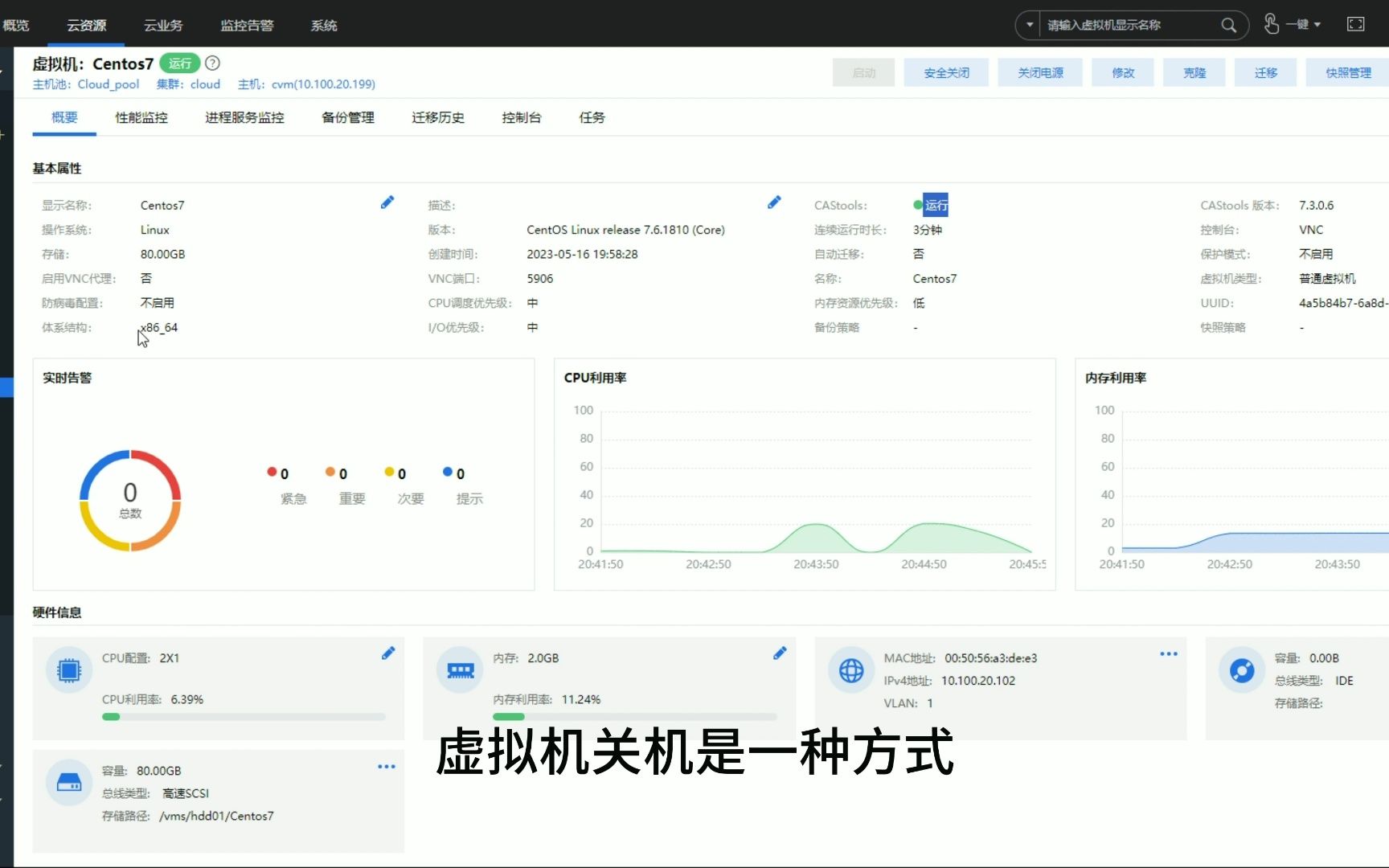Viewport: 1389px width, 868px height.
Task: Switch to the 进程服务监控 tab
Action: coord(244,117)
